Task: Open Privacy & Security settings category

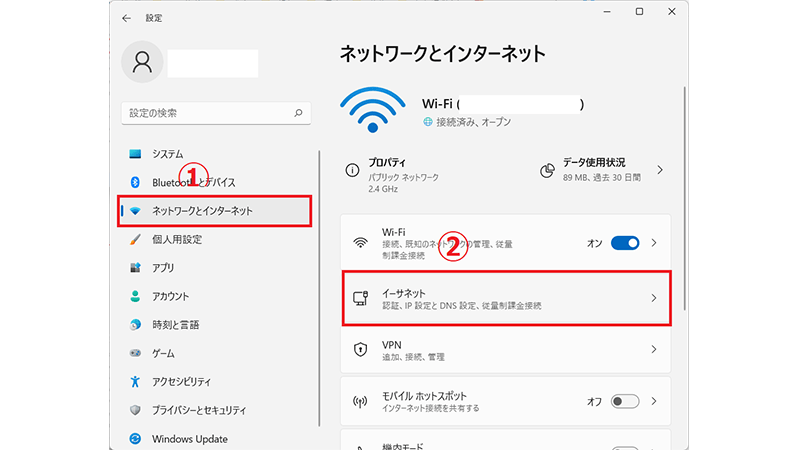Action: tap(201, 410)
